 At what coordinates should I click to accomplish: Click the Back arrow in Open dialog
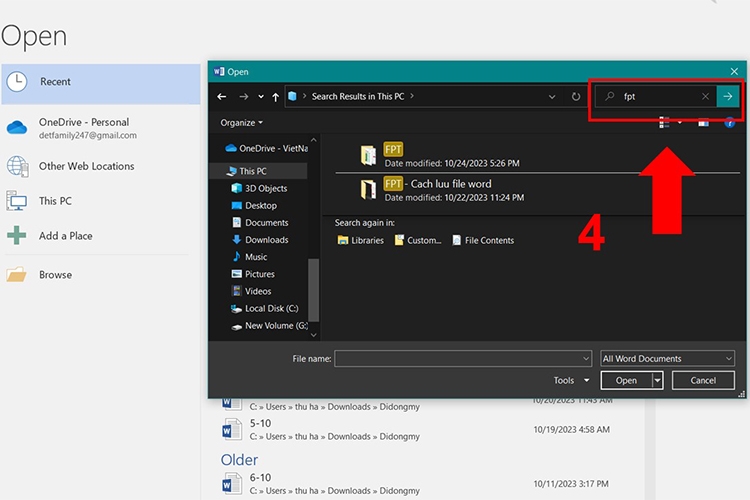click(221, 97)
